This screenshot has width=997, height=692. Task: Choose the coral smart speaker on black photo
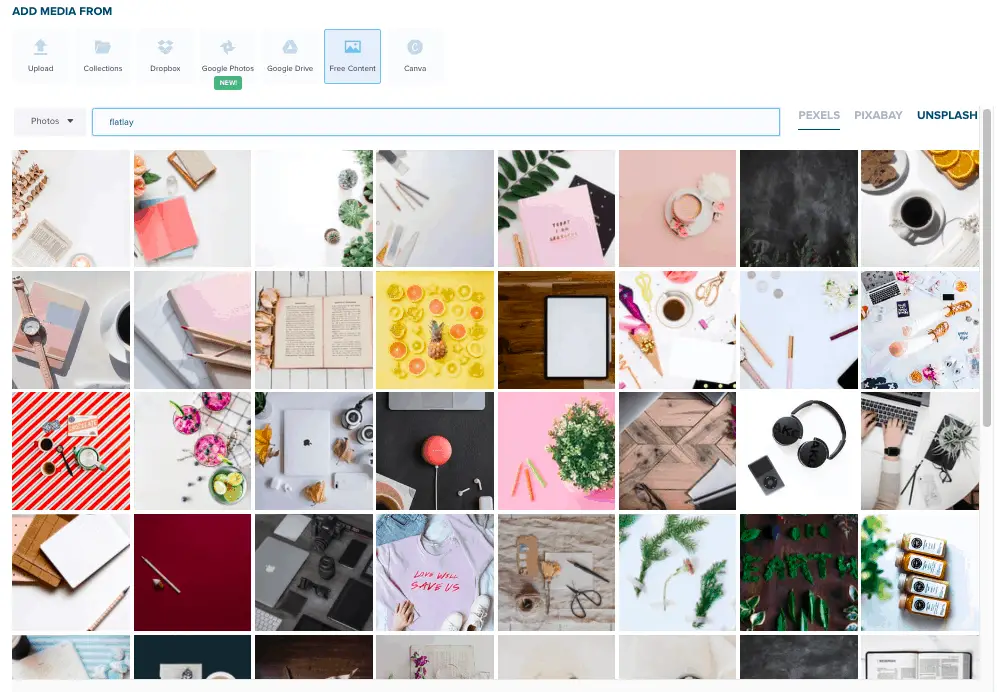tap(435, 451)
